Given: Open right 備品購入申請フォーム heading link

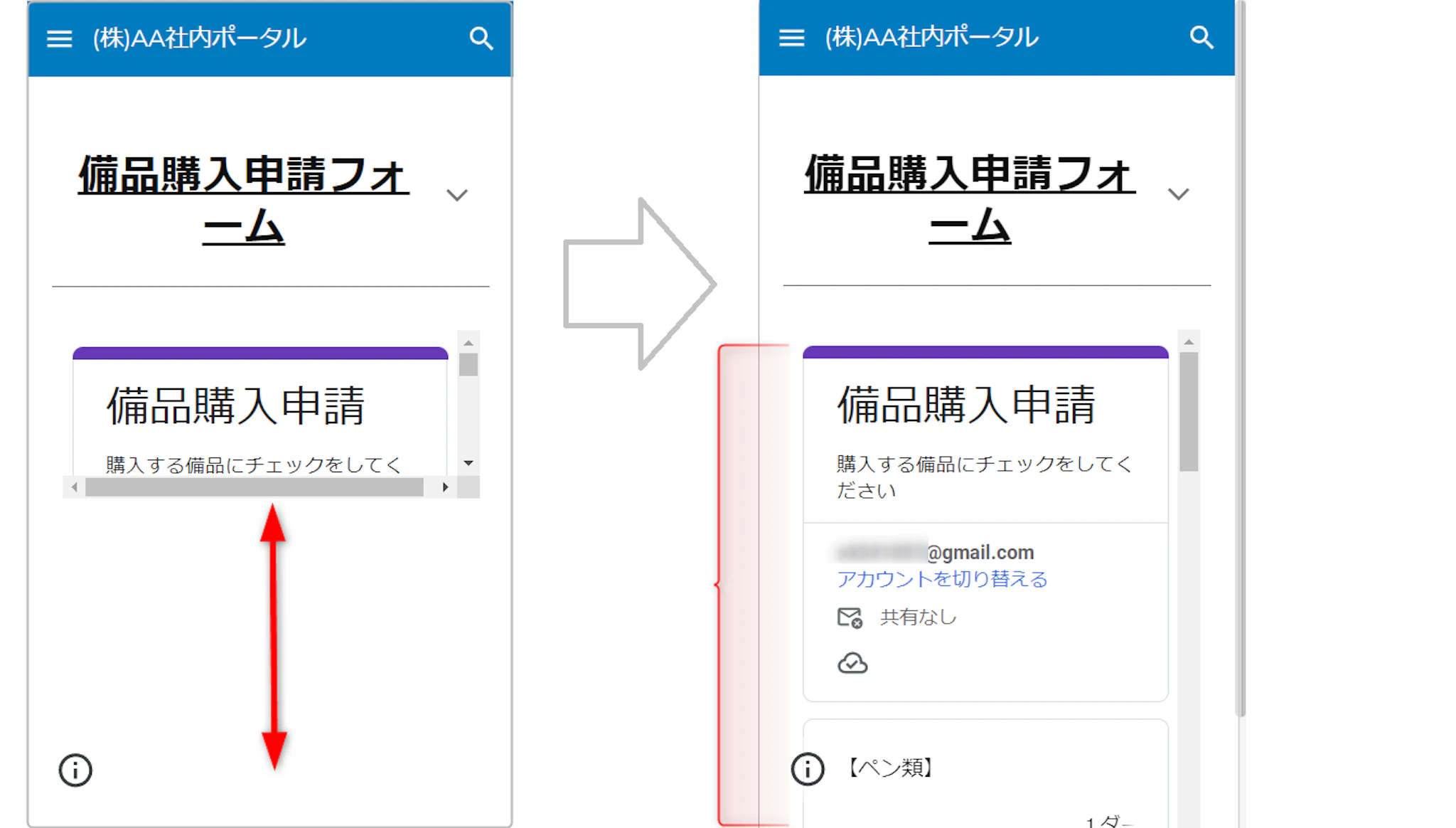Looking at the screenshot, I should [x=970, y=199].
